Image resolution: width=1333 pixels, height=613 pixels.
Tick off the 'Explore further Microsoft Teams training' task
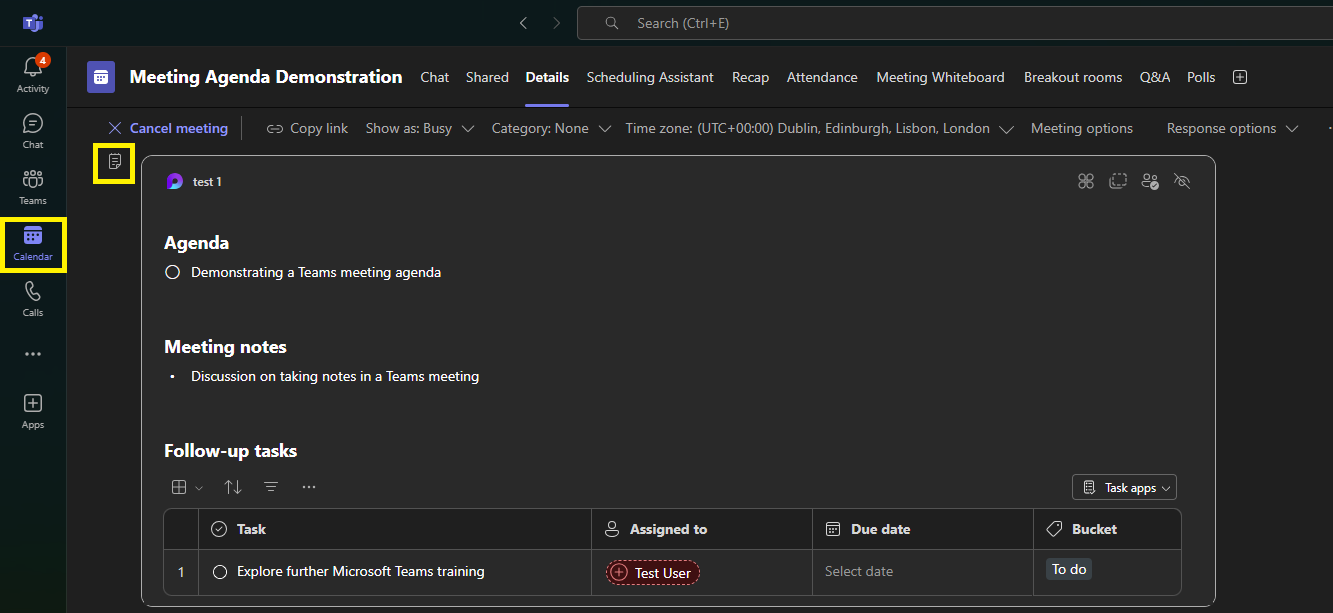(x=220, y=572)
